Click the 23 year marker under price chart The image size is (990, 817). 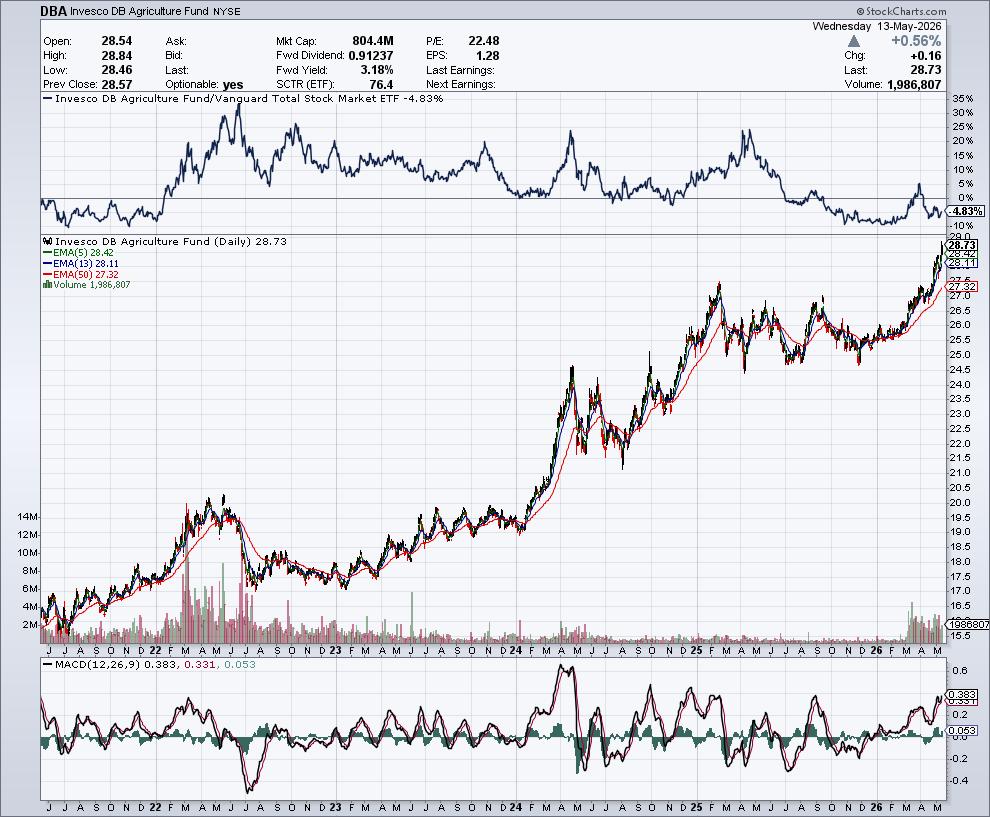point(335,650)
